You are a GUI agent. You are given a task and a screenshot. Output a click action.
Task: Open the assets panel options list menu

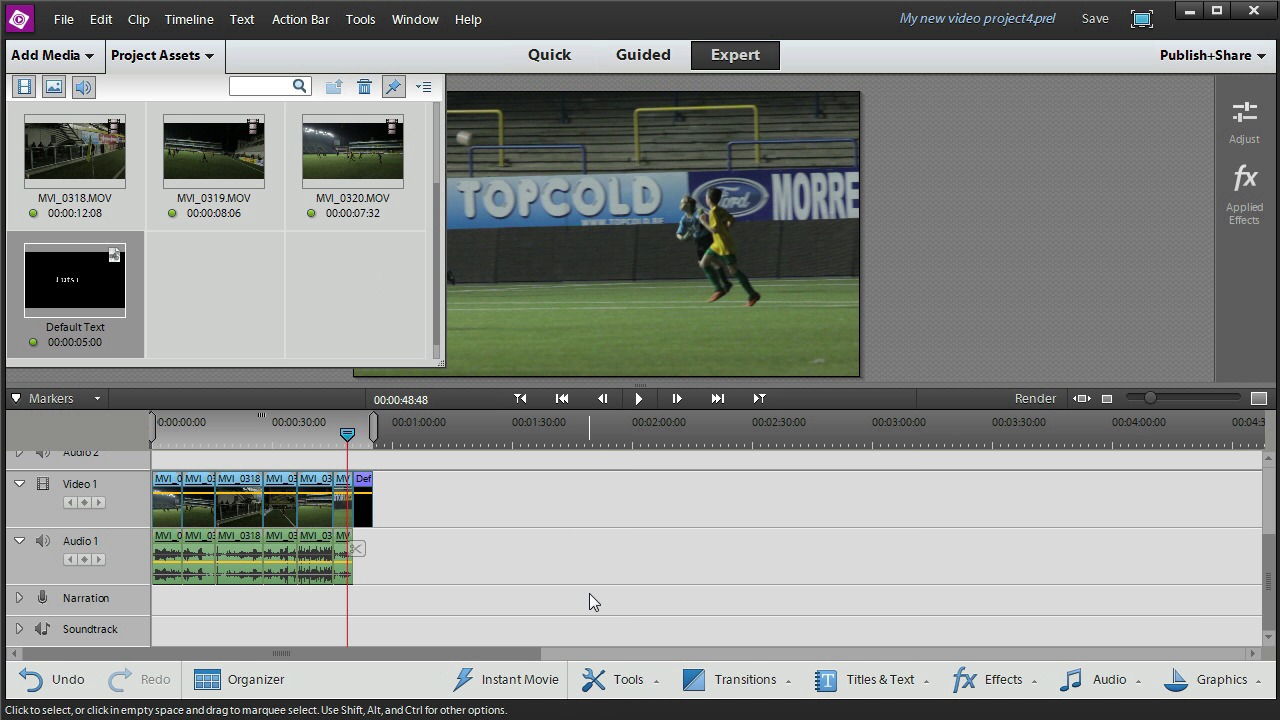pos(423,87)
